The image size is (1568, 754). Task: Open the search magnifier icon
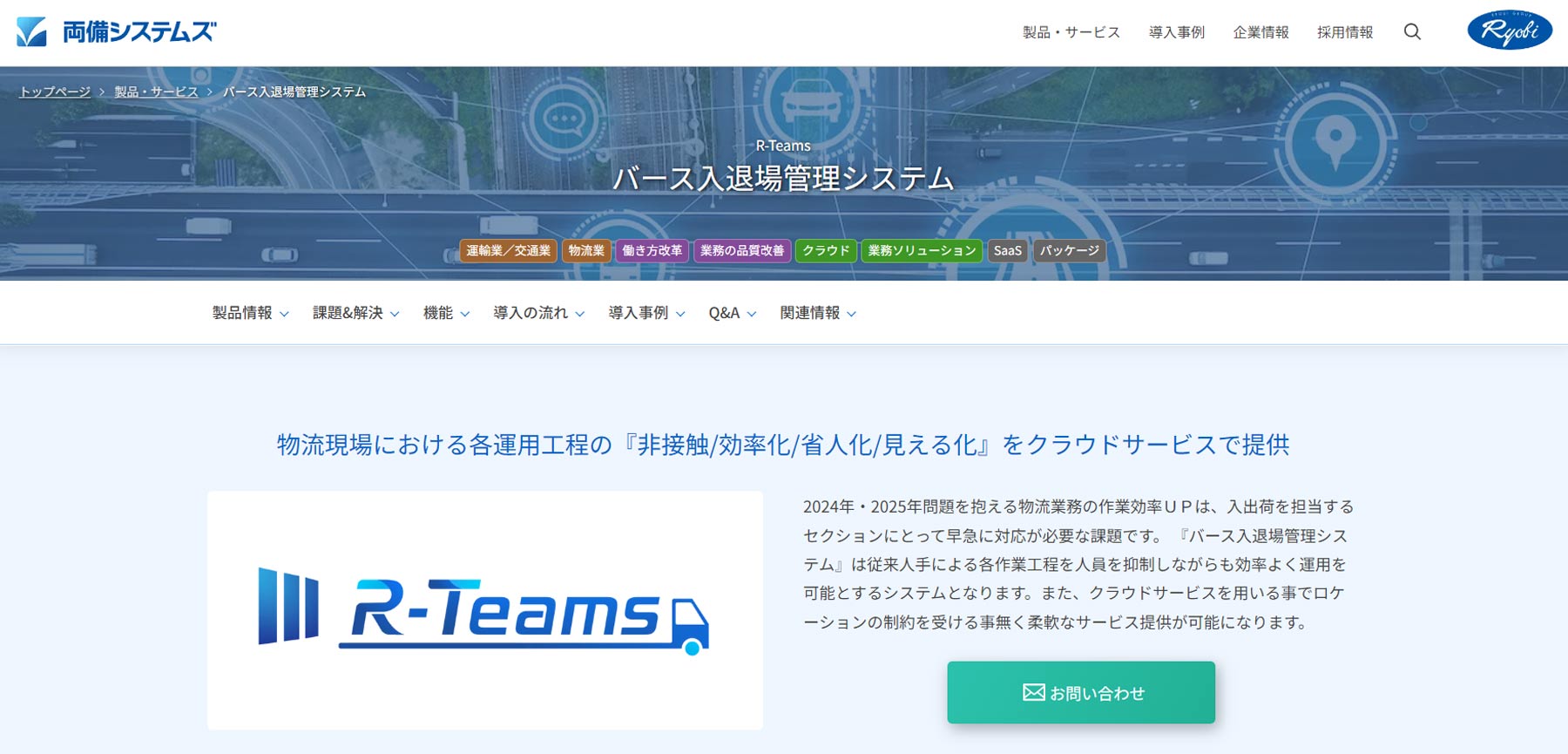pyautogui.click(x=1412, y=32)
